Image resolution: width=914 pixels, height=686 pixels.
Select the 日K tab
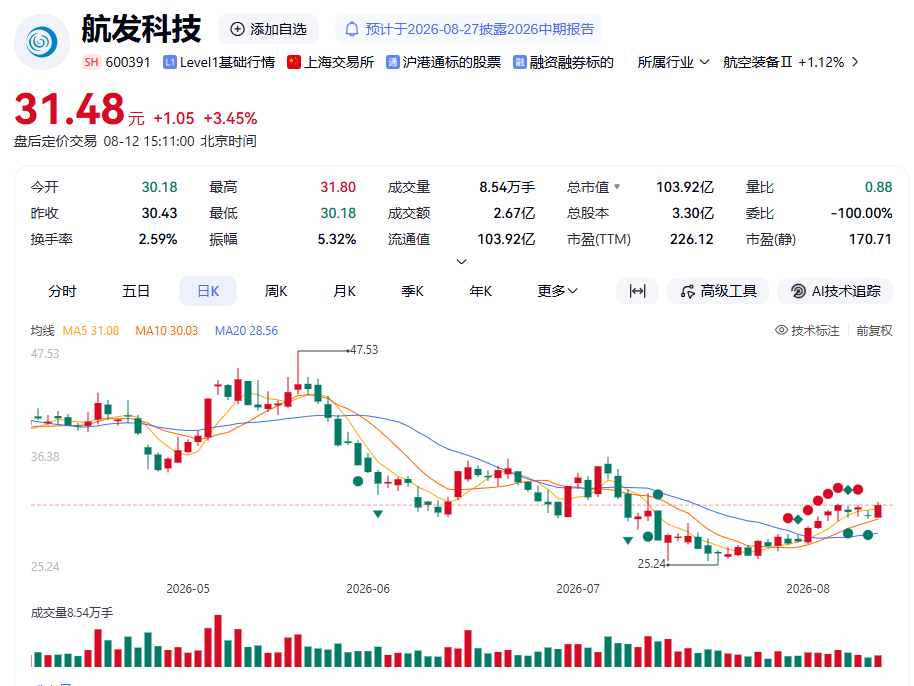(x=208, y=291)
